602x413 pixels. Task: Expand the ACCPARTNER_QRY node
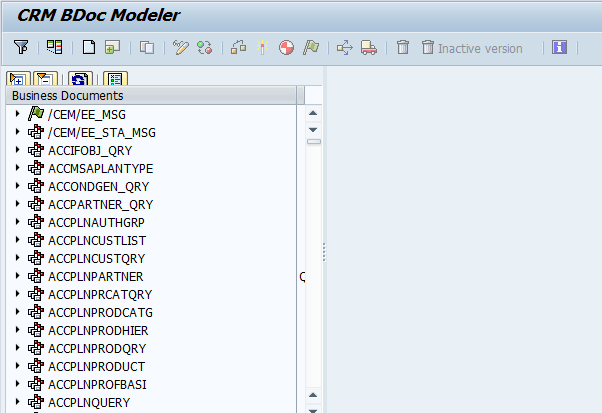17,204
